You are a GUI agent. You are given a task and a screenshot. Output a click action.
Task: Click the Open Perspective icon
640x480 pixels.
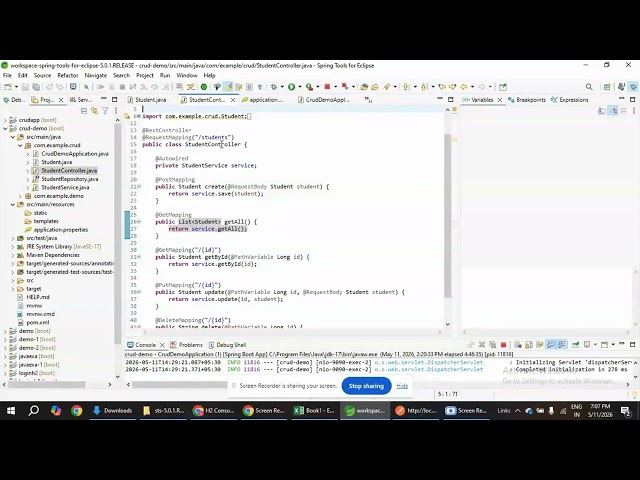[607, 87]
